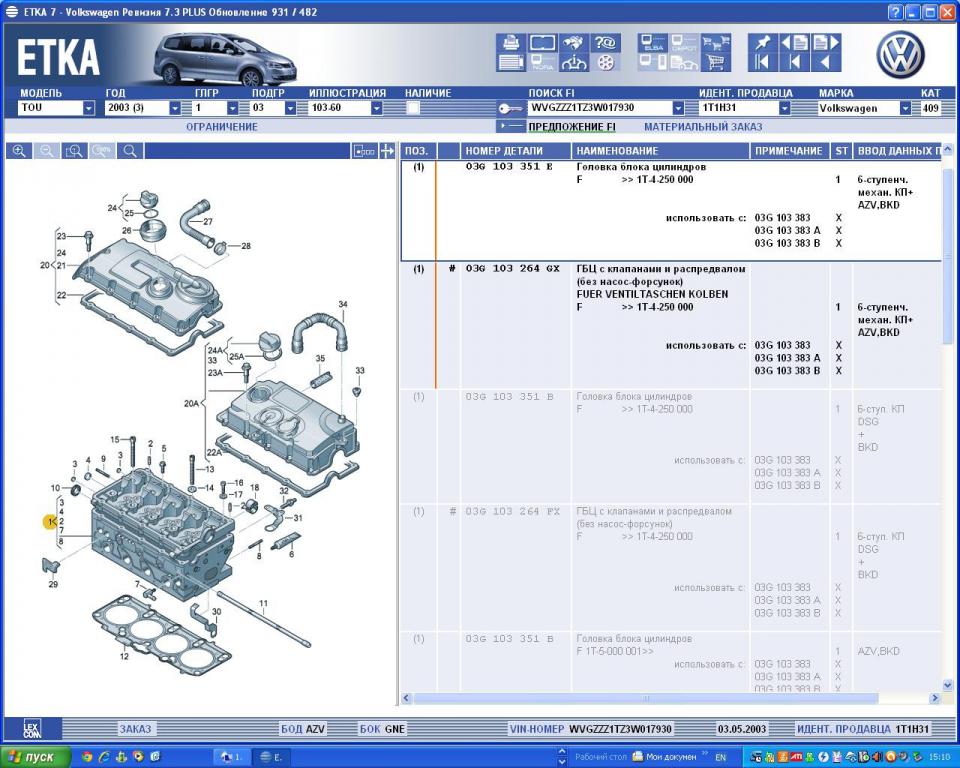Image resolution: width=960 pixels, height=768 pixels.
Task: Click the scroll down arrow of parts list
Action: pyautogui.click(x=947, y=685)
